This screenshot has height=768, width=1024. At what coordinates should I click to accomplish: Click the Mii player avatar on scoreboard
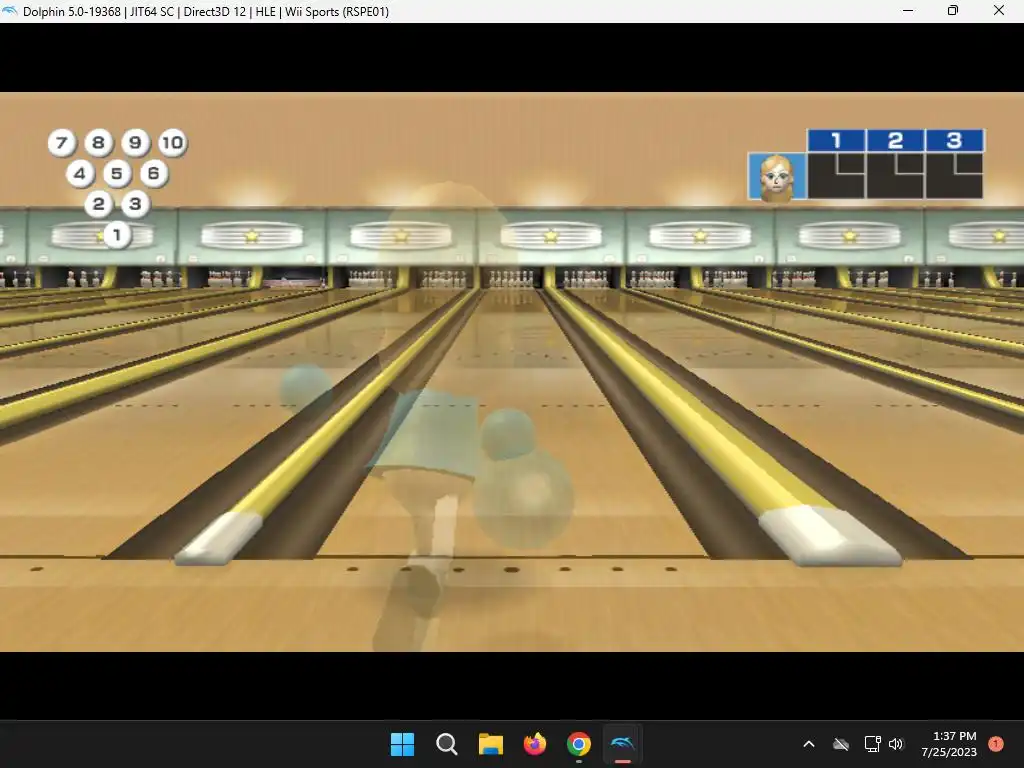click(x=776, y=176)
